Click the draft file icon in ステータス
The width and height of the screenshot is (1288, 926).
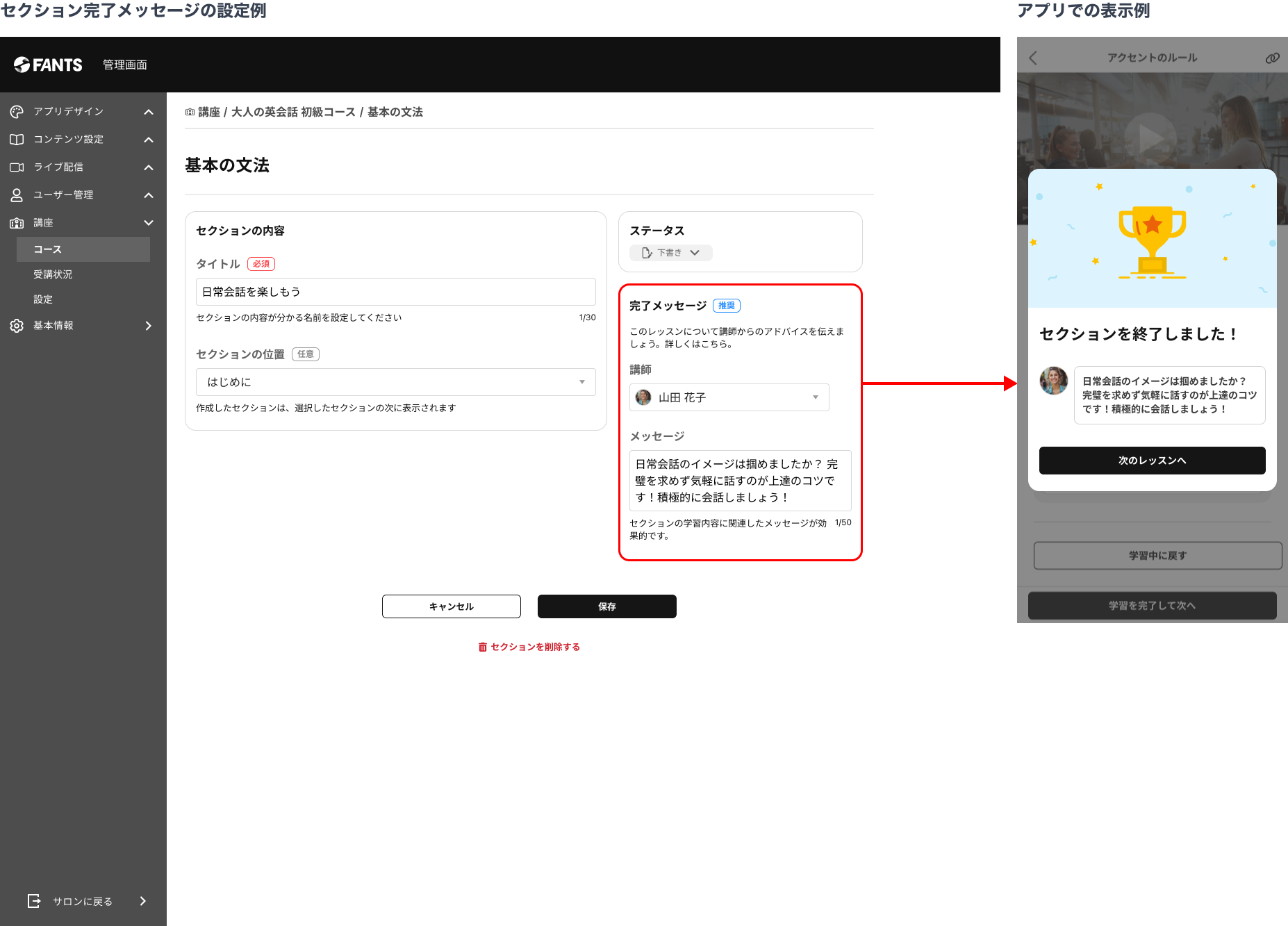point(647,253)
